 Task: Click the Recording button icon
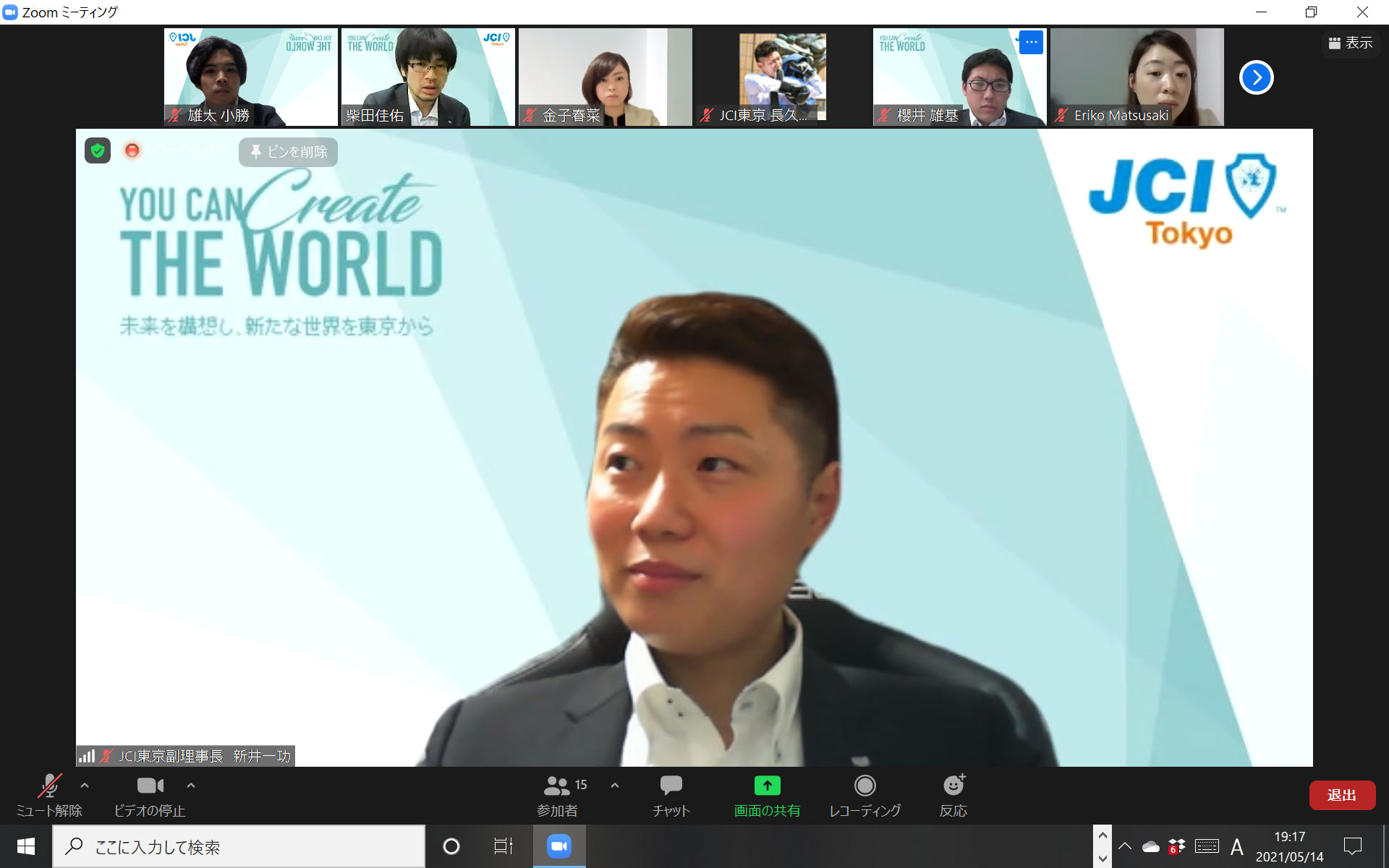865,786
